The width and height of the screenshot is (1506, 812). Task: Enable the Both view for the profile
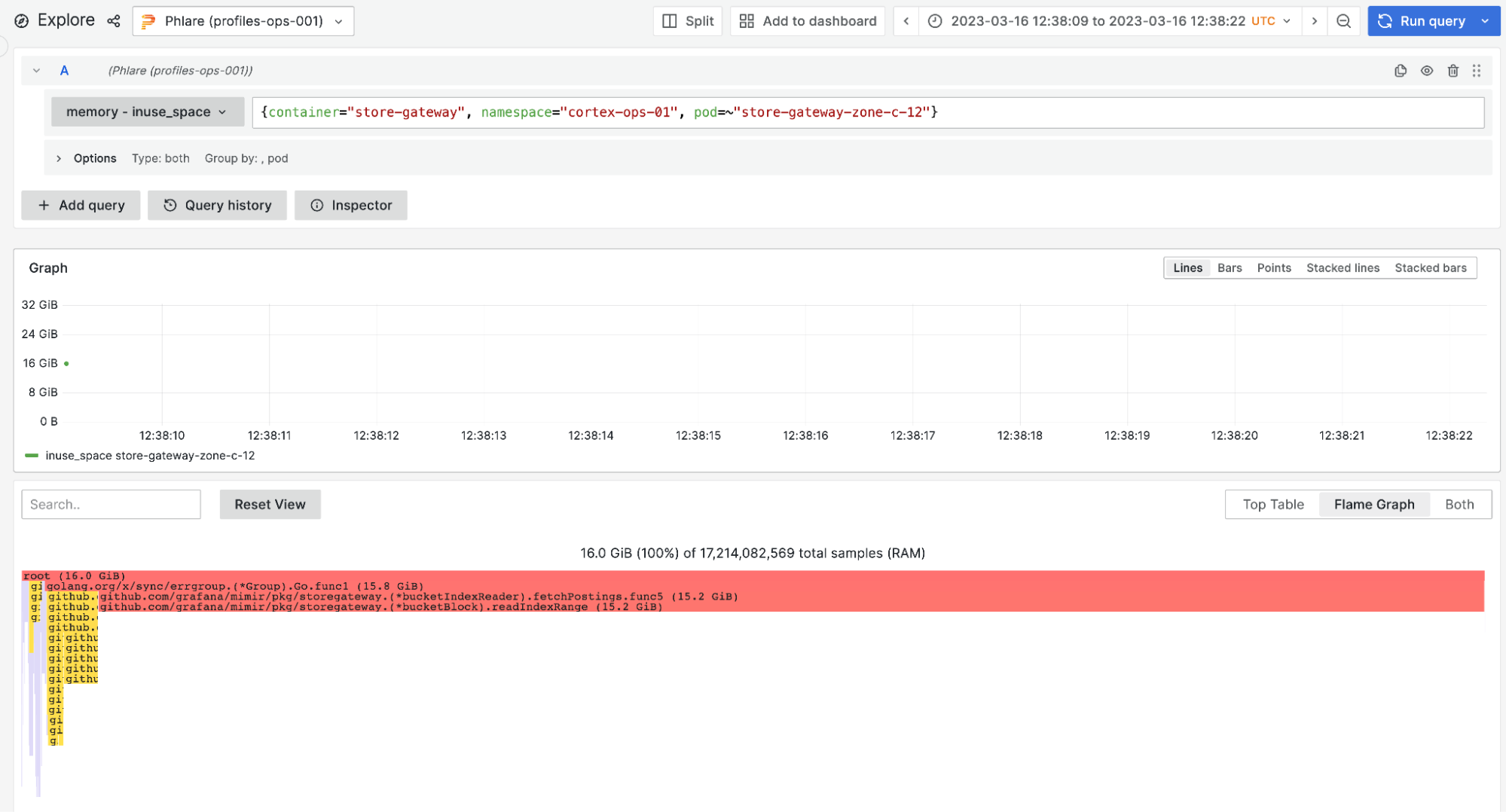click(x=1458, y=504)
